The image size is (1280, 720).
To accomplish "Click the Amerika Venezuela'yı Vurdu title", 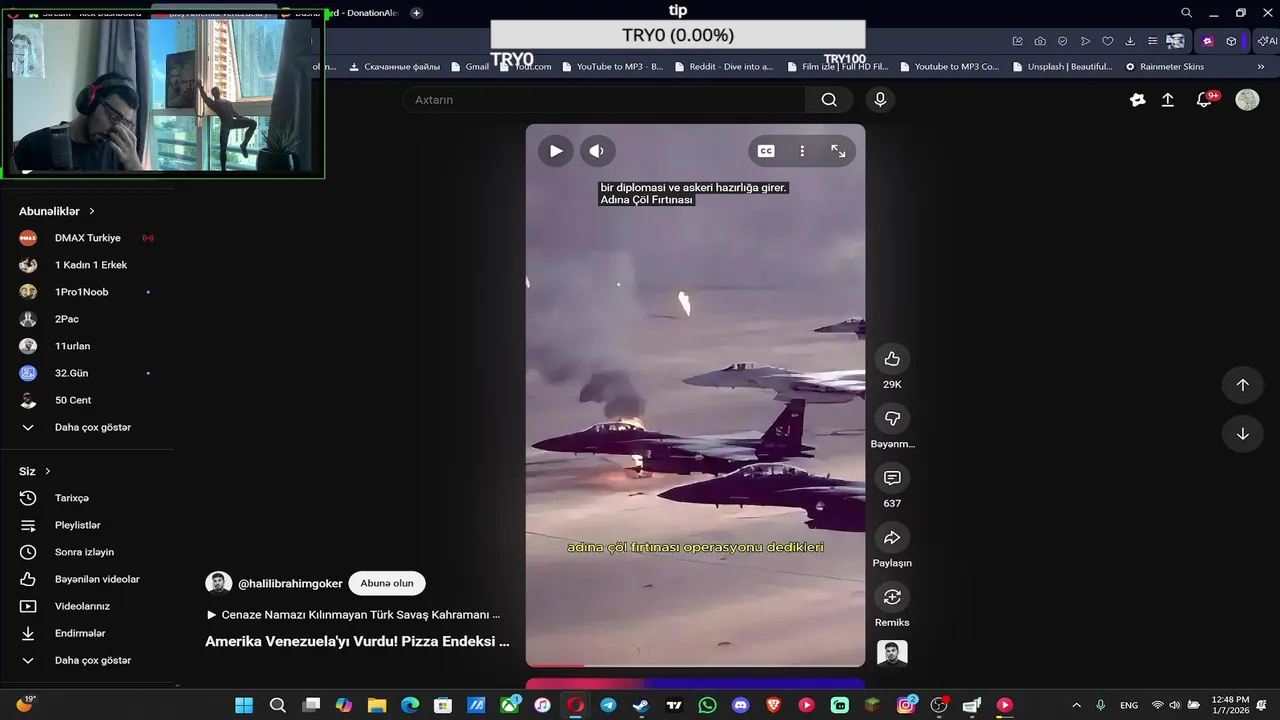I will [x=357, y=642].
